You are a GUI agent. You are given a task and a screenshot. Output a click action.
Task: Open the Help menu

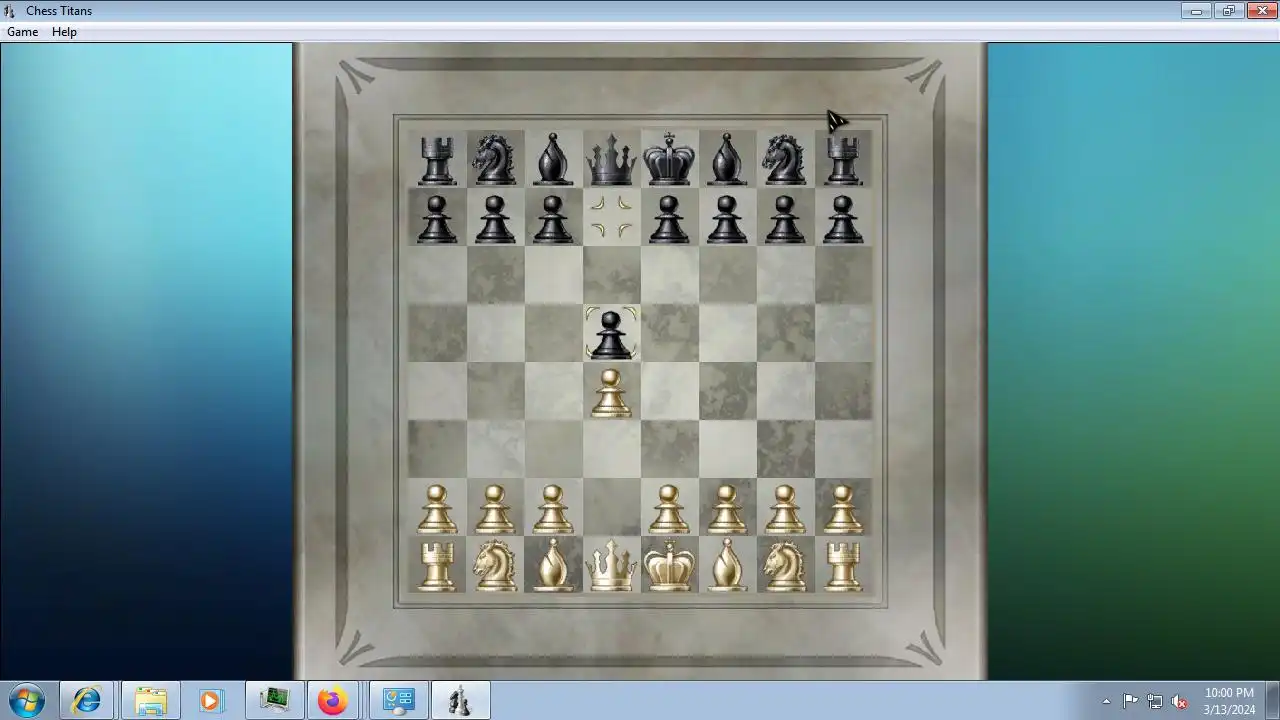(64, 32)
